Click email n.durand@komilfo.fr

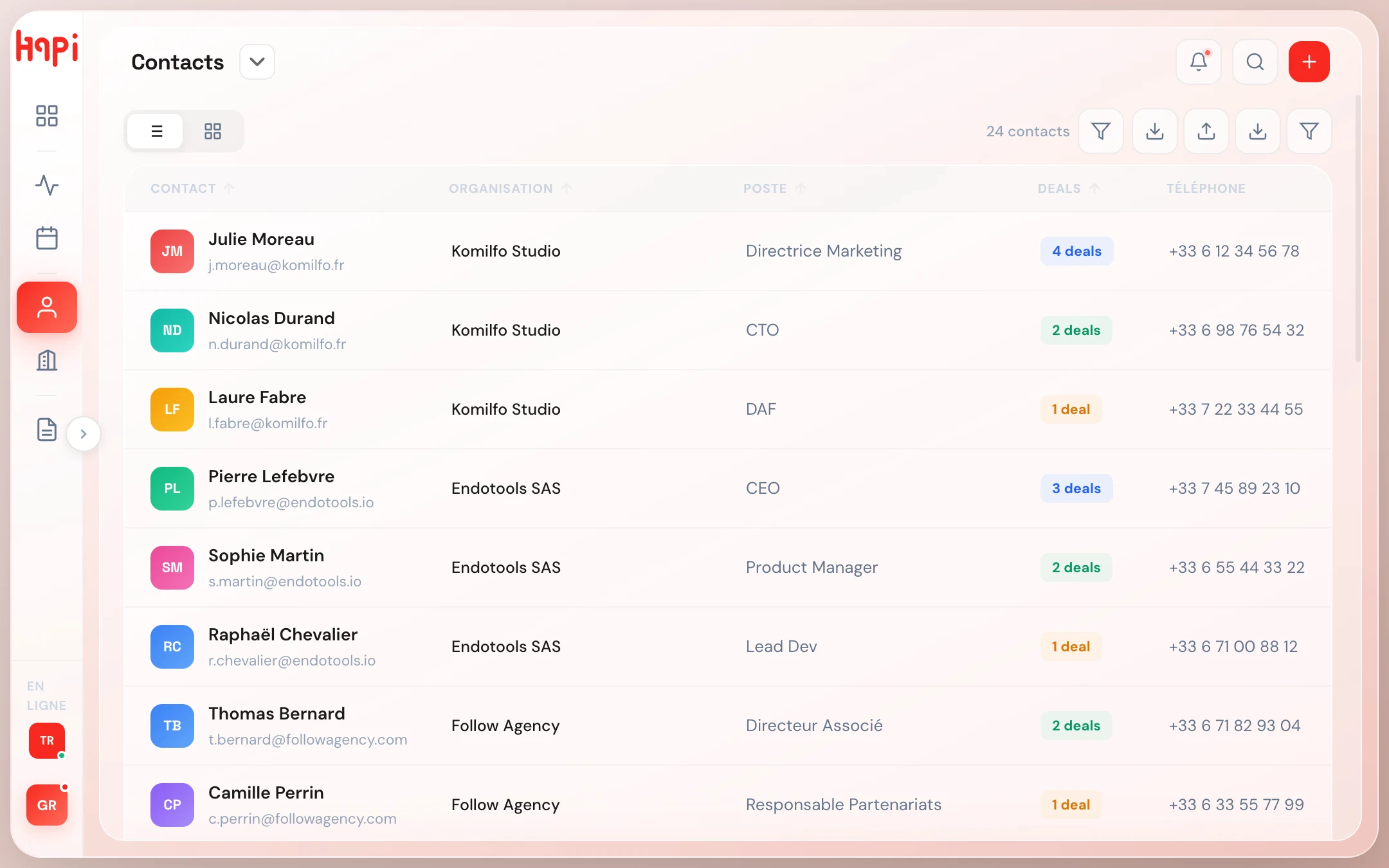pos(277,345)
